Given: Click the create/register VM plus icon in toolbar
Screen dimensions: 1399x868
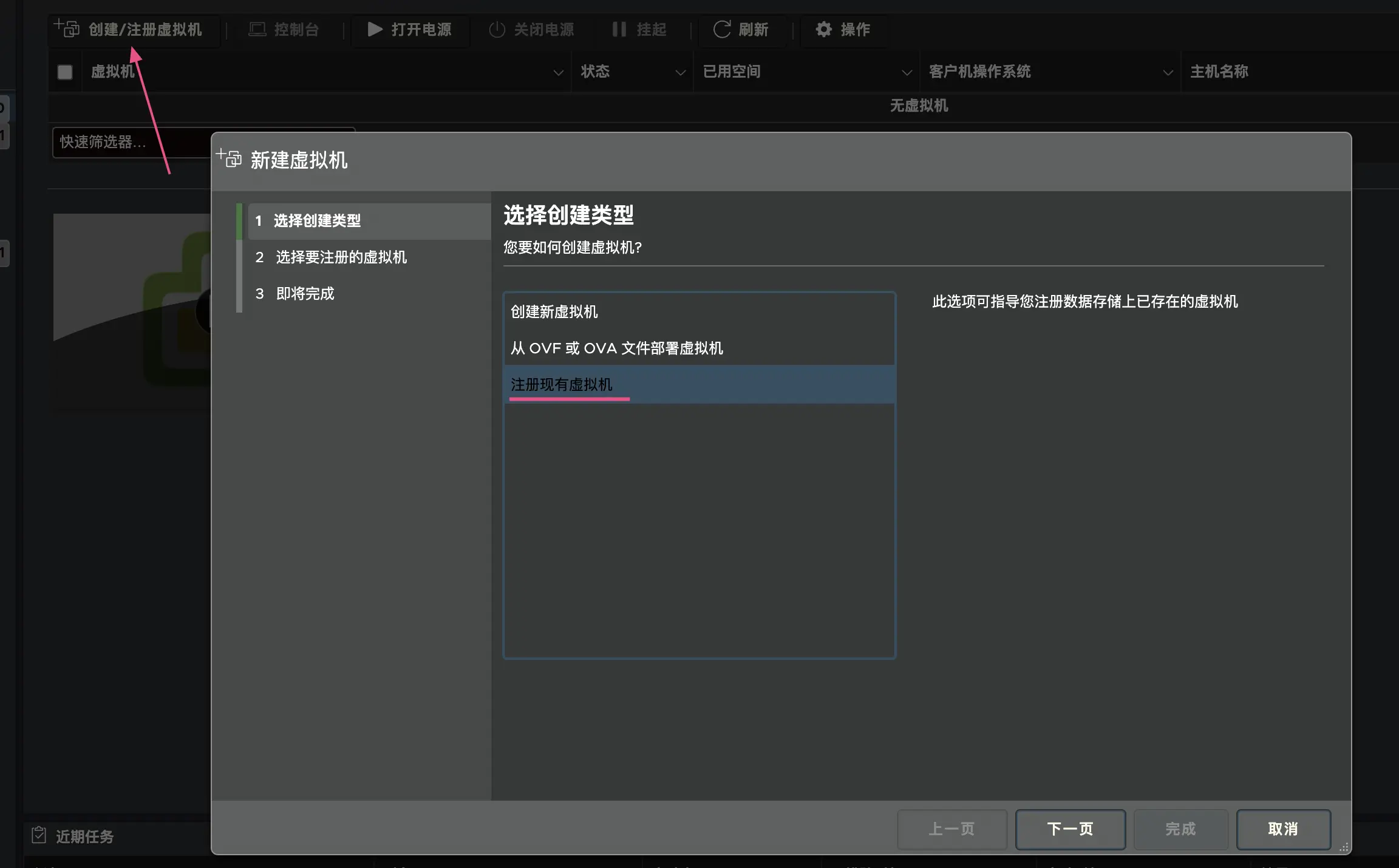Looking at the screenshot, I should (67, 28).
